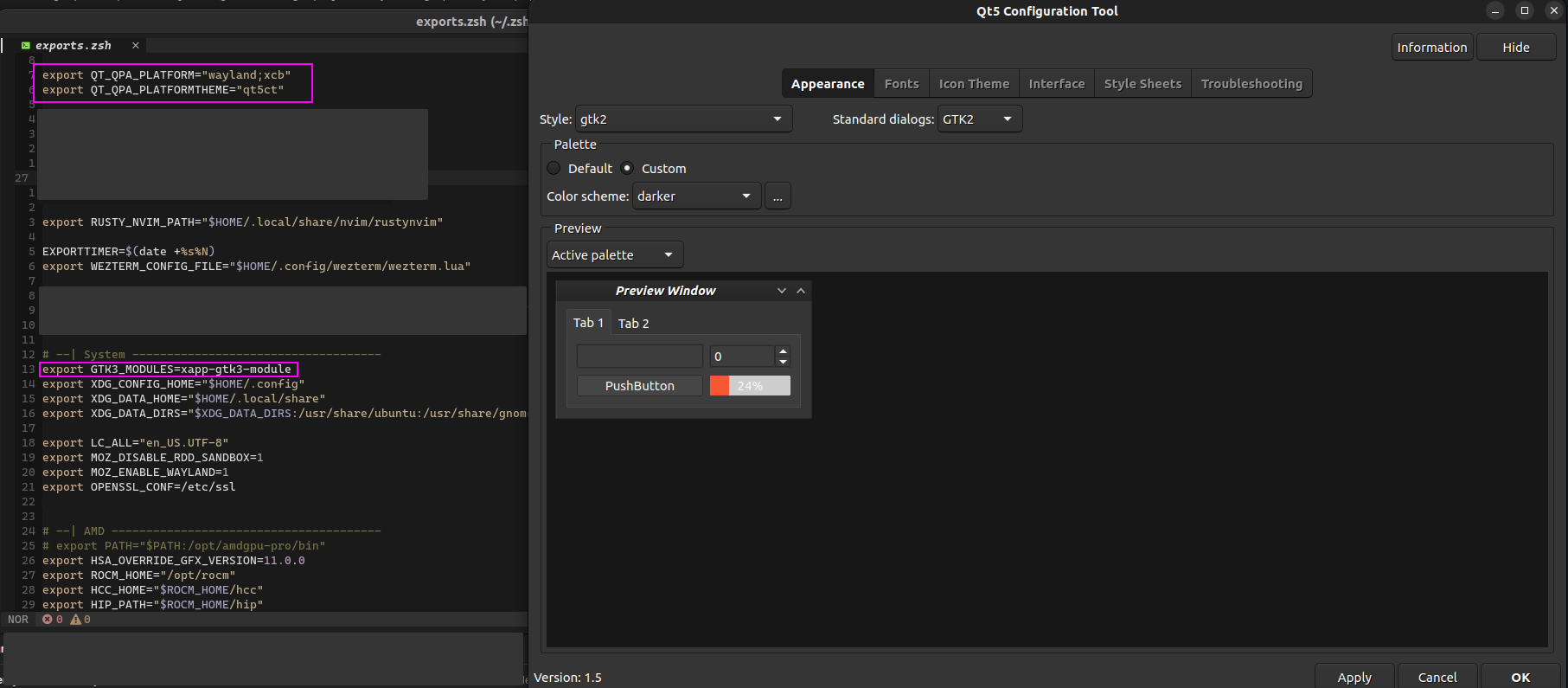The height and width of the screenshot is (688, 1568).
Task: Click the Information button
Action: pyautogui.click(x=1432, y=47)
